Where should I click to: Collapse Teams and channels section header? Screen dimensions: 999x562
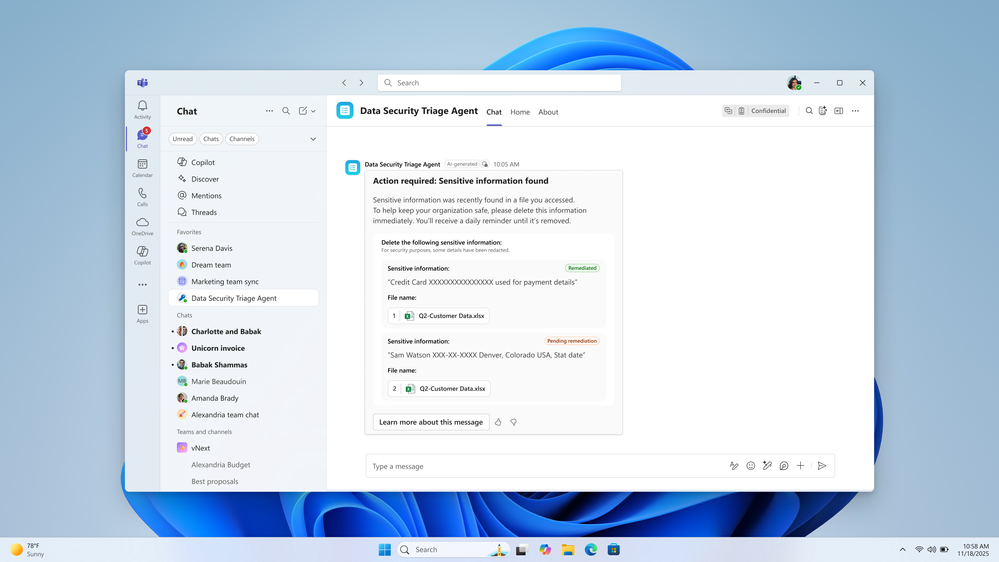tap(204, 432)
